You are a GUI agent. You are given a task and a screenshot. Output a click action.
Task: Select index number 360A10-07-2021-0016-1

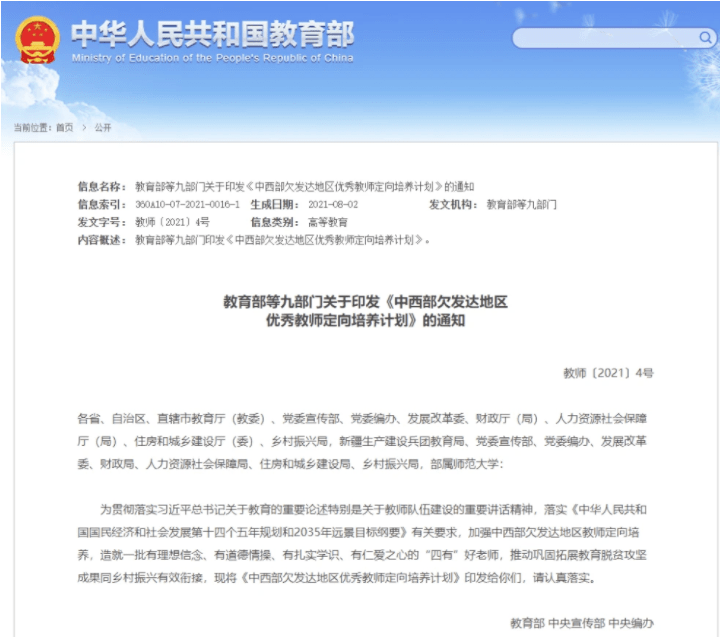click(x=187, y=205)
